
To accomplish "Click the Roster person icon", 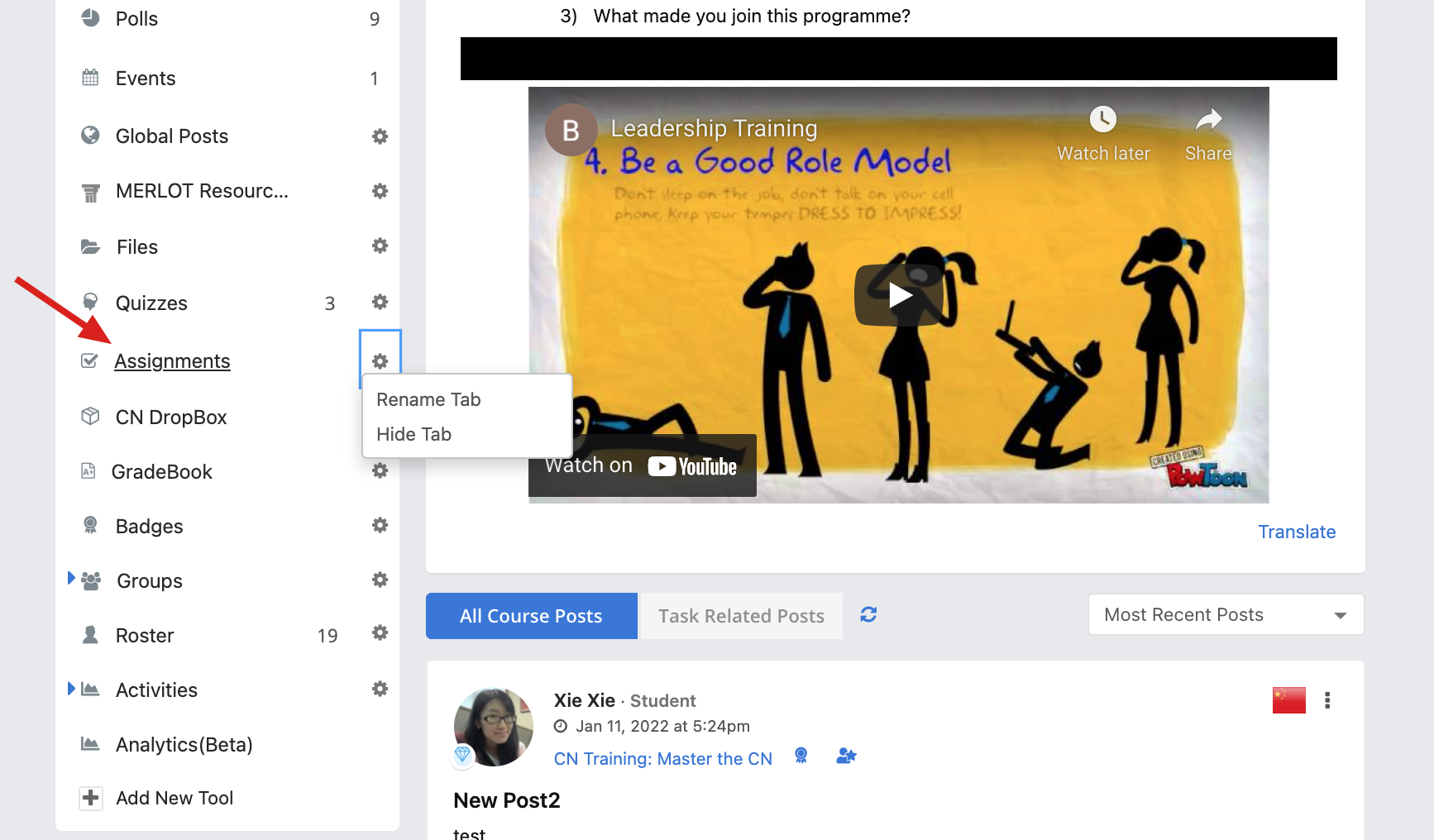I will (90, 634).
